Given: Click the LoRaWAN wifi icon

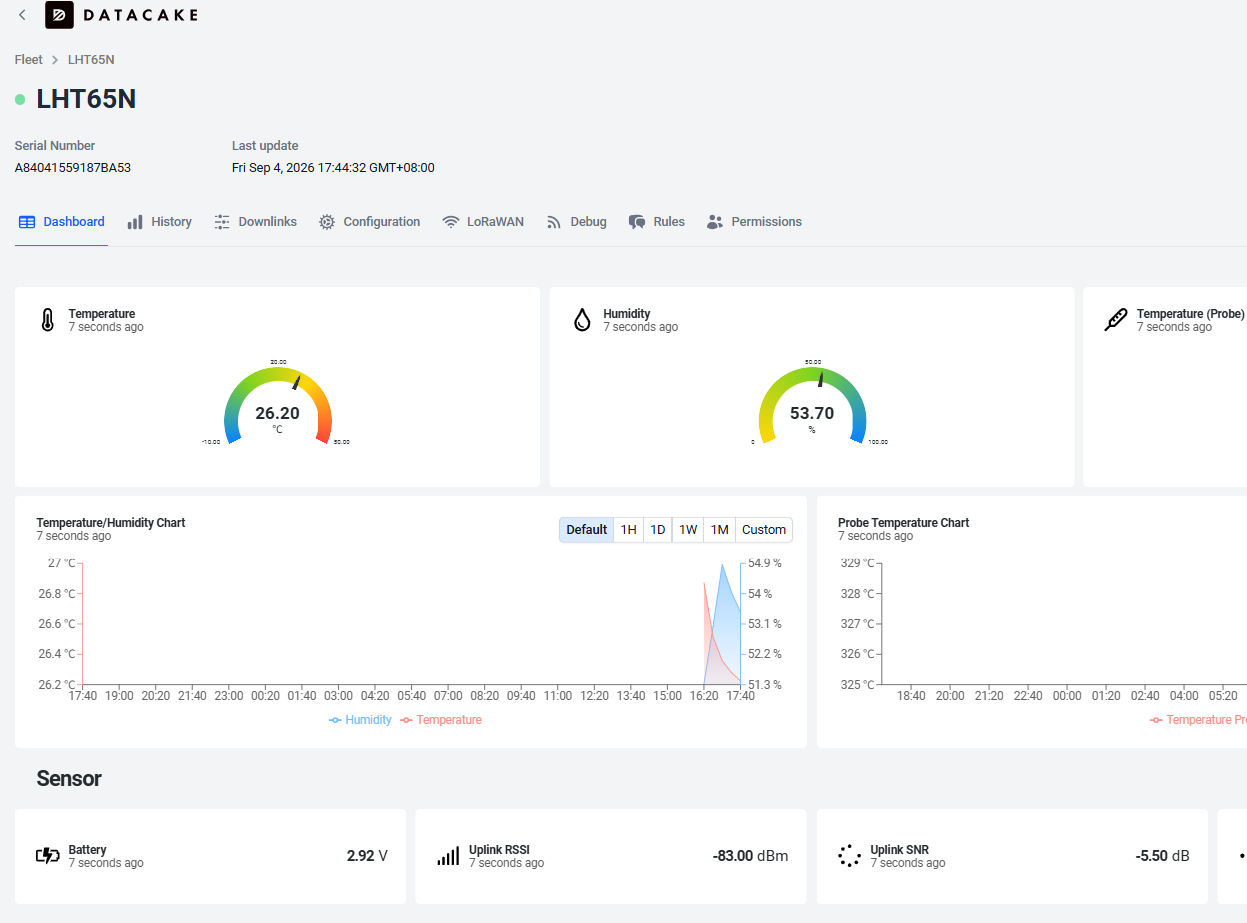Looking at the screenshot, I should coord(451,222).
